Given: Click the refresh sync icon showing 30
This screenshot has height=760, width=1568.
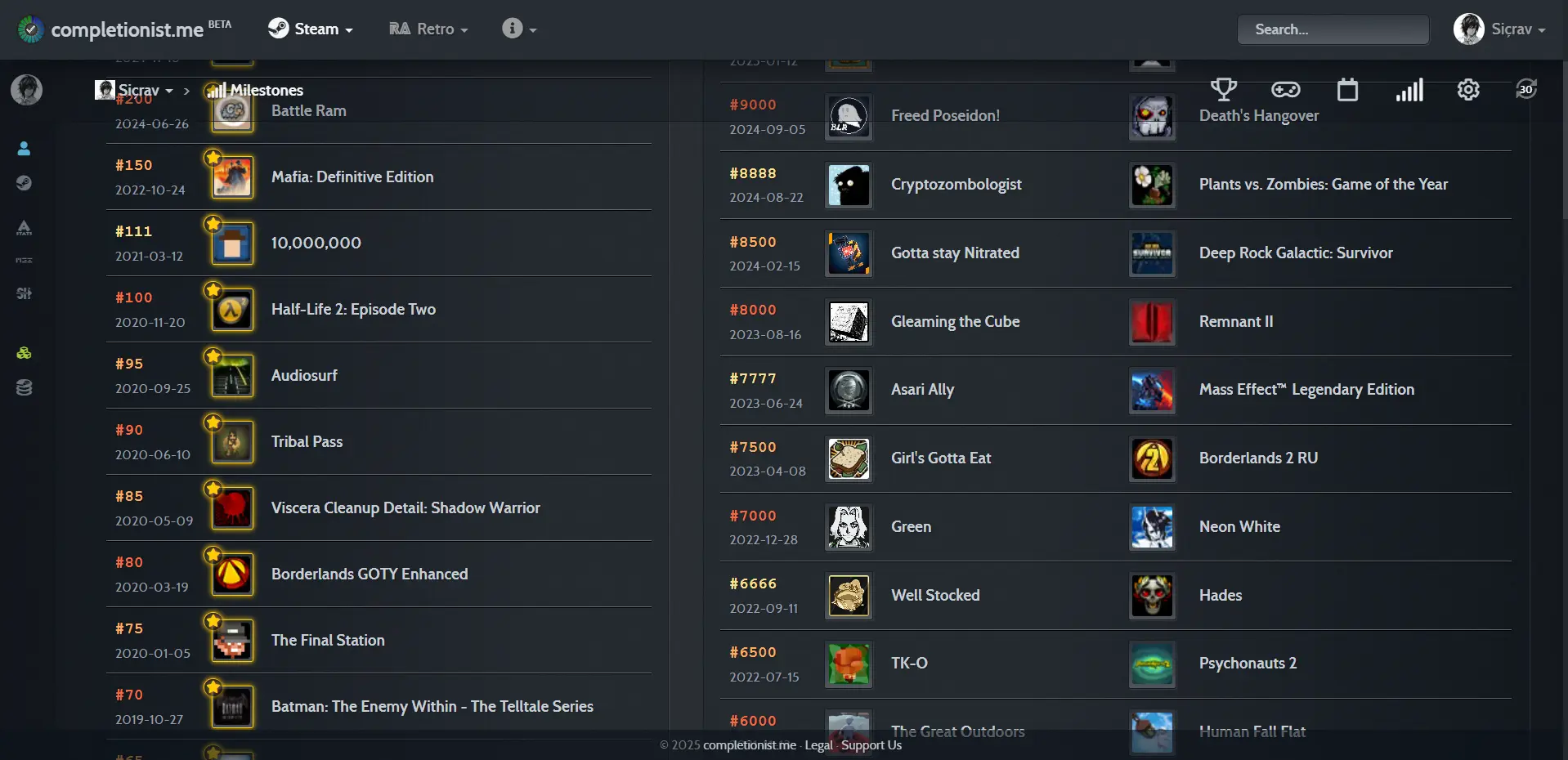Looking at the screenshot, I should pyautogui.click(x=1525, y=89).
